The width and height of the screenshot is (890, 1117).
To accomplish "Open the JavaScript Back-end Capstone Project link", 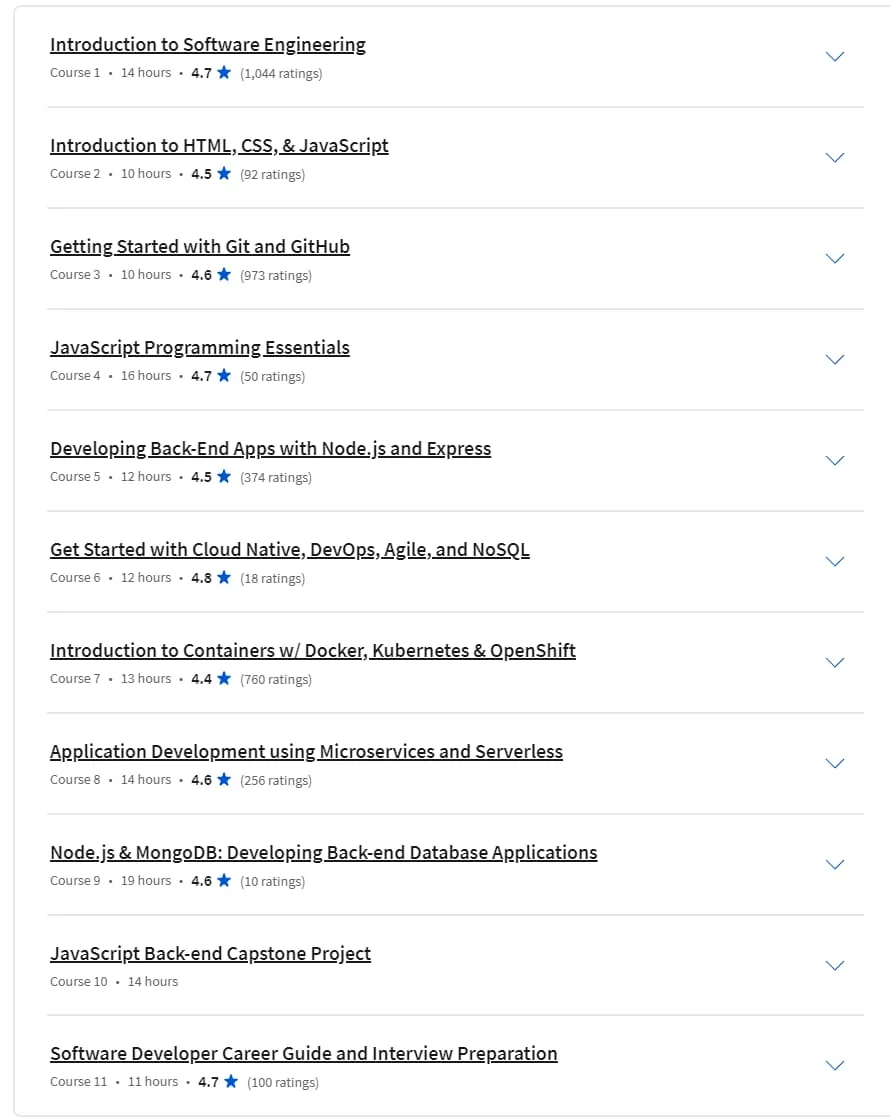I will tap(210, 954).
